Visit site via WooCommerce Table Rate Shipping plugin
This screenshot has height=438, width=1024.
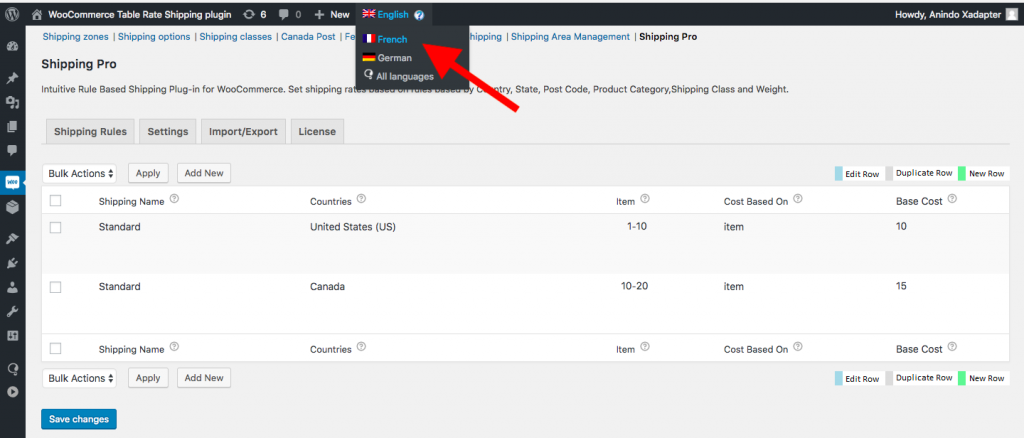point(131,14)
